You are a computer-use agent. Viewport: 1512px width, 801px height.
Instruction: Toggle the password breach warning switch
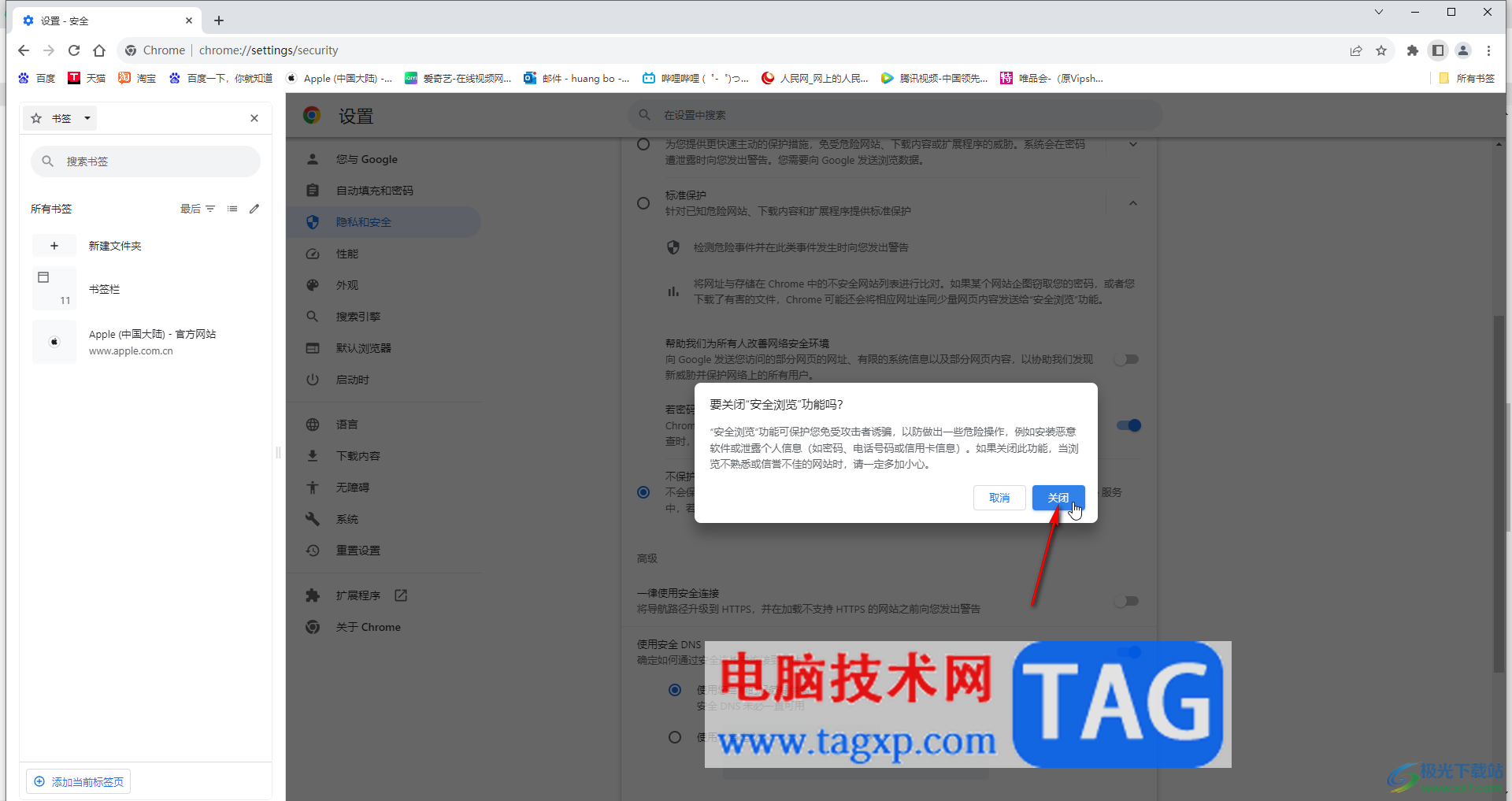click(1128, 425)
